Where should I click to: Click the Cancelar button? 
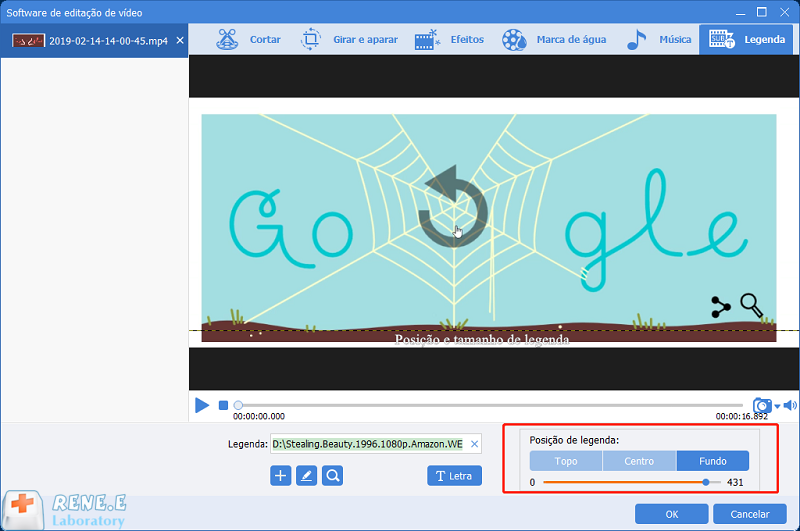click(x=749, y=514)
